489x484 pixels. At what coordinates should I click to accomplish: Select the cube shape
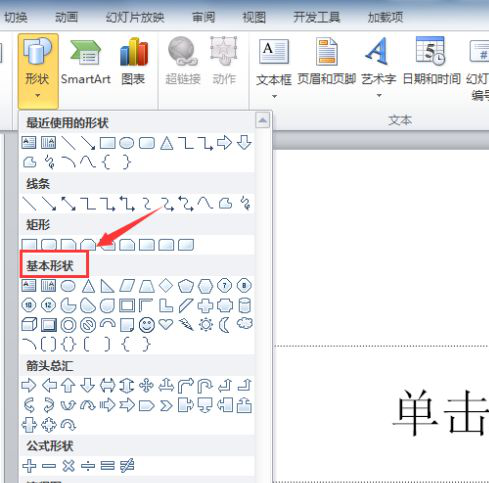click(29, 324)
